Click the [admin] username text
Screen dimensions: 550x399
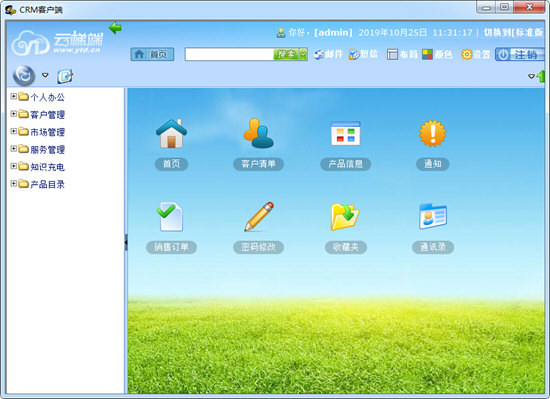(333, 33)
